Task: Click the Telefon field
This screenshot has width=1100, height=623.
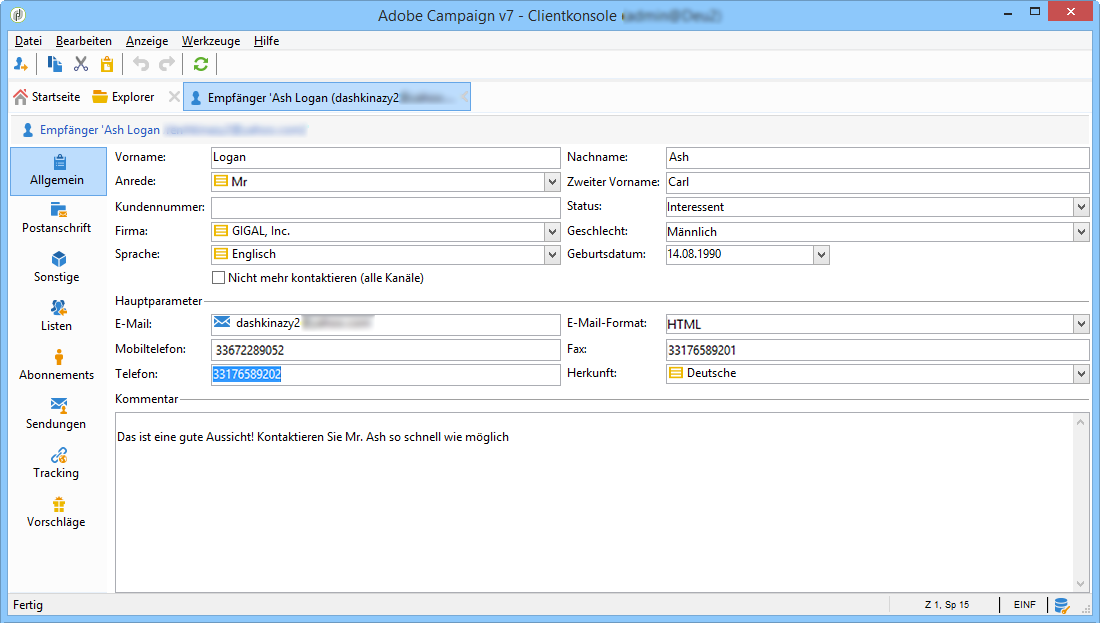Action: (385, 375)
